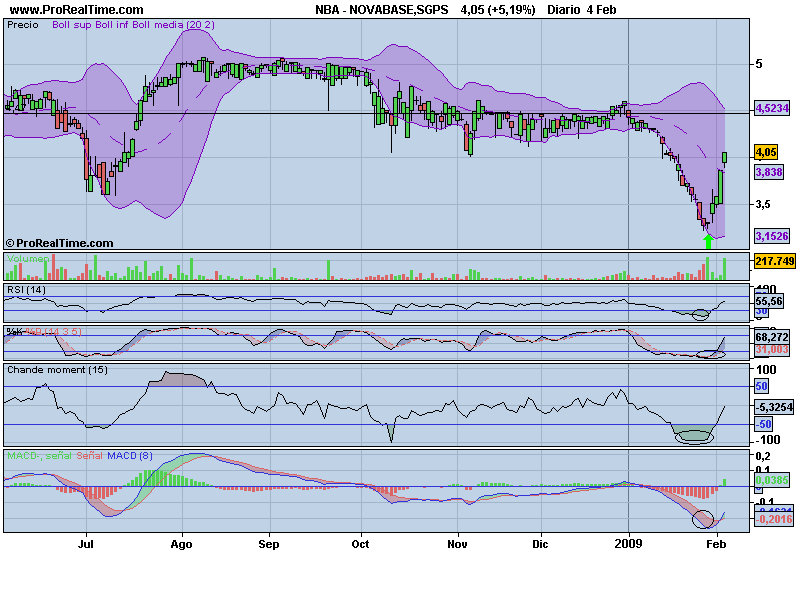
Task: Click the Sep label on time axis
Action: pos(269,544)
